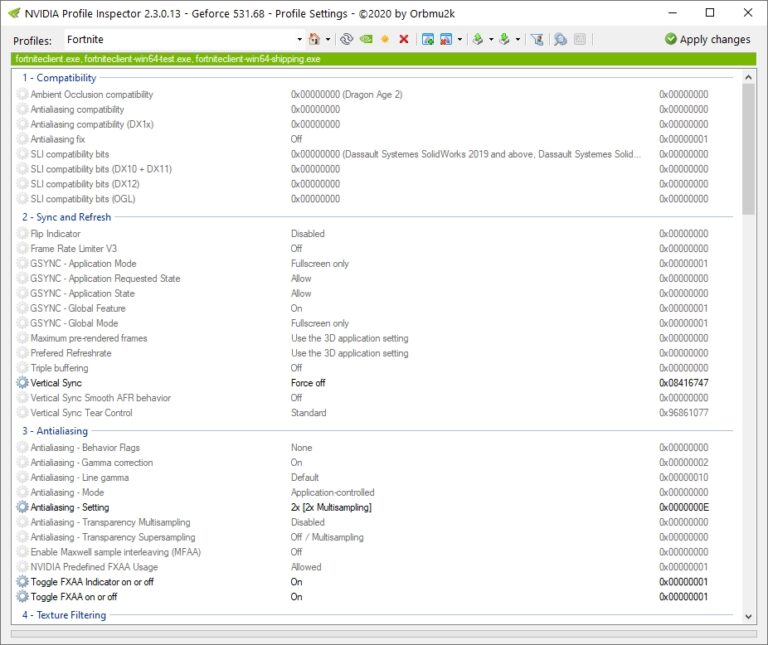
Task: Select the Preferred Refreshrate setting row
Action: point(375,353)
